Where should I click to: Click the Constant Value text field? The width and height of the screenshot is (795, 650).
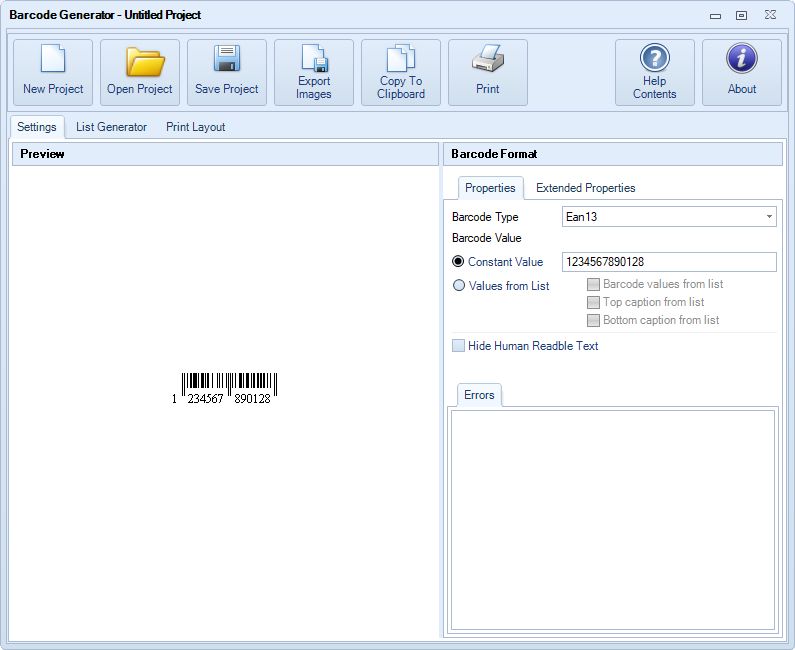(x=668, y=262)
